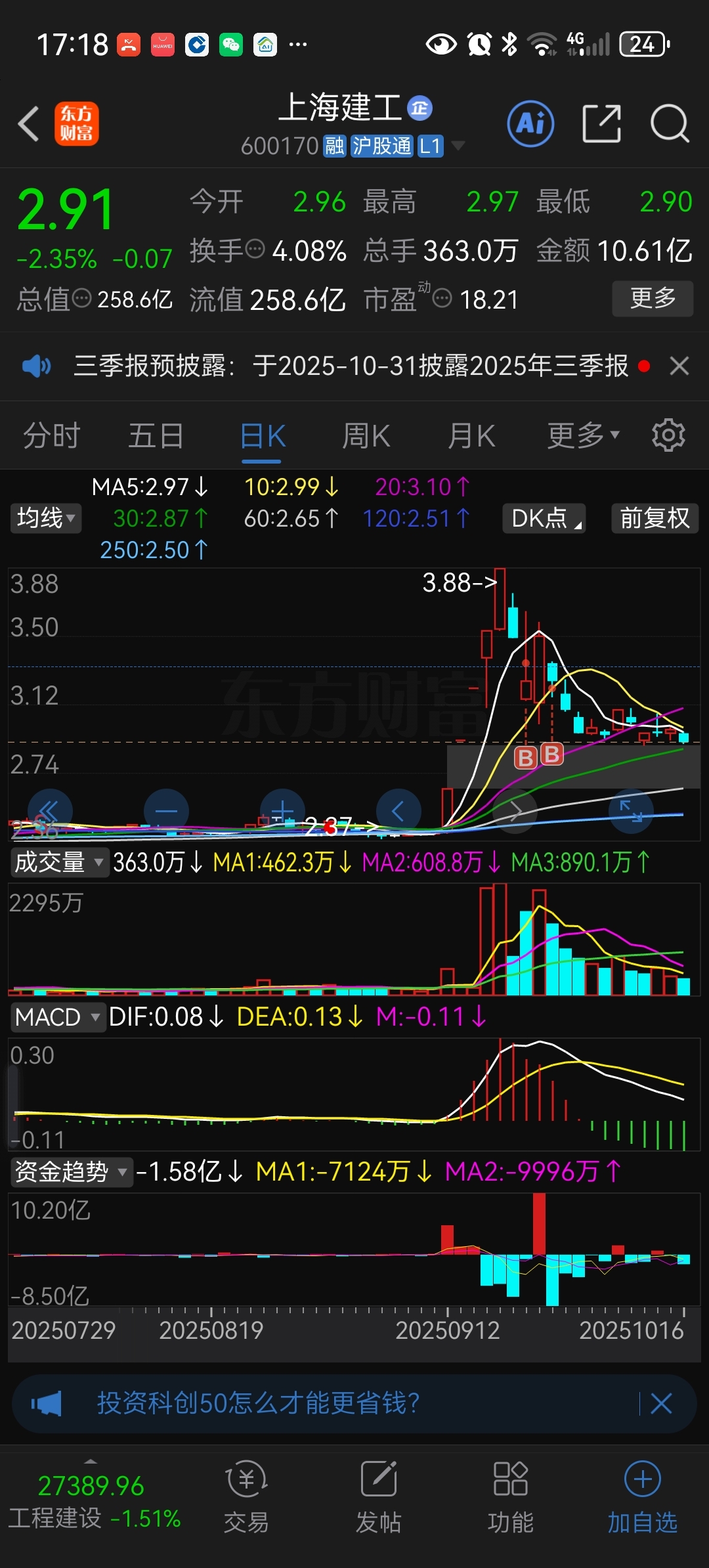Close the 科创50 promo banner

tap(661, 1404)
